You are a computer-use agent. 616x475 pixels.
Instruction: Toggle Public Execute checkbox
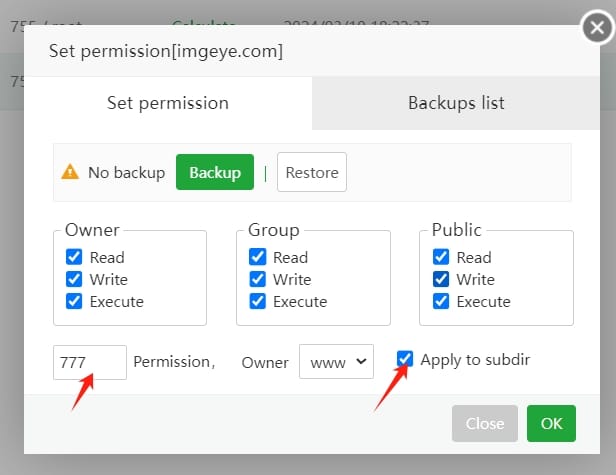441,301
